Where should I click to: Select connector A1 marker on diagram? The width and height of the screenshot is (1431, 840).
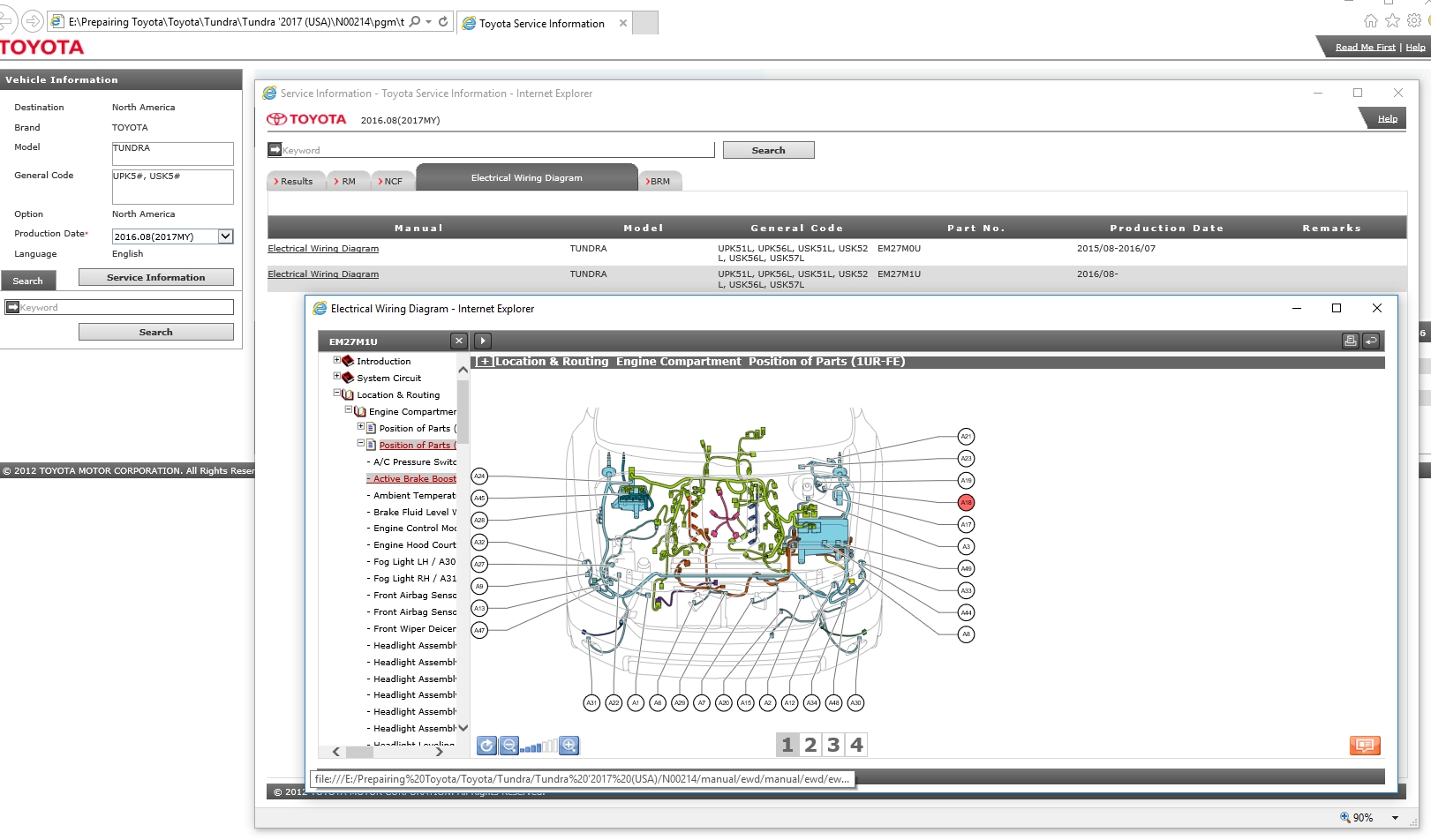pyautogui.click(x=636, y=703)
